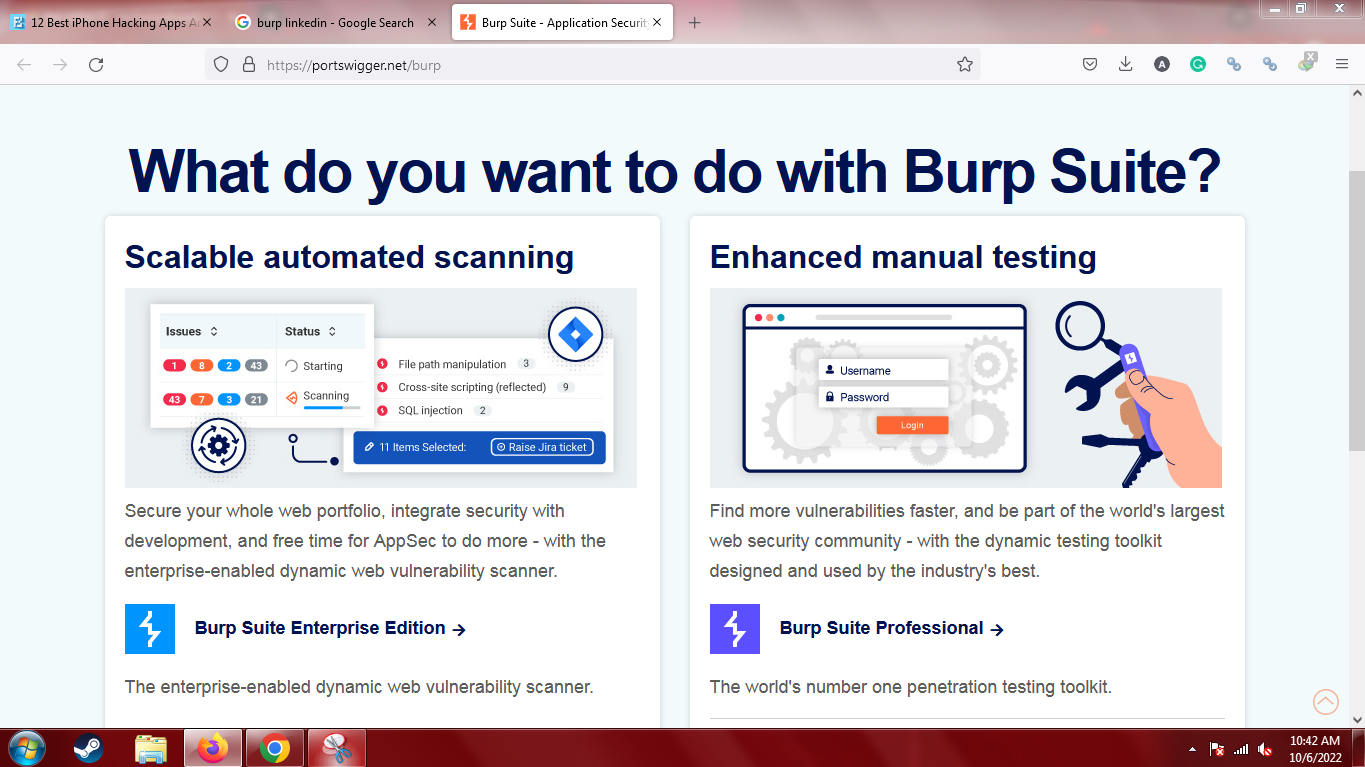
Task: Go forward to next page
Action: (60, 64)
